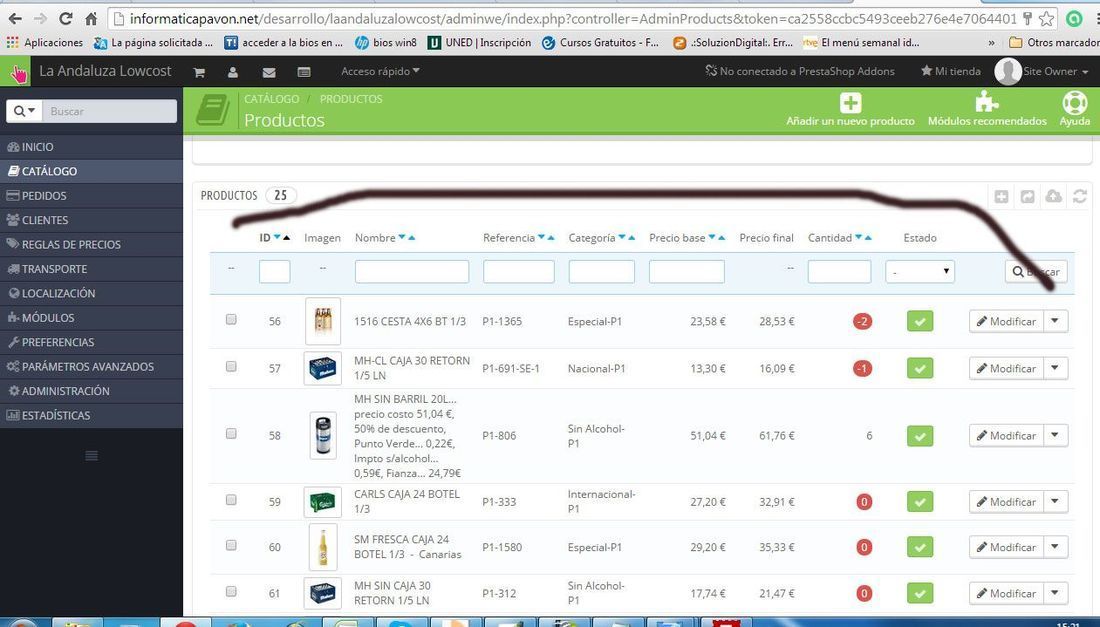Select checkbox for product 59
1100x627 pixels.
coord(231,500)
